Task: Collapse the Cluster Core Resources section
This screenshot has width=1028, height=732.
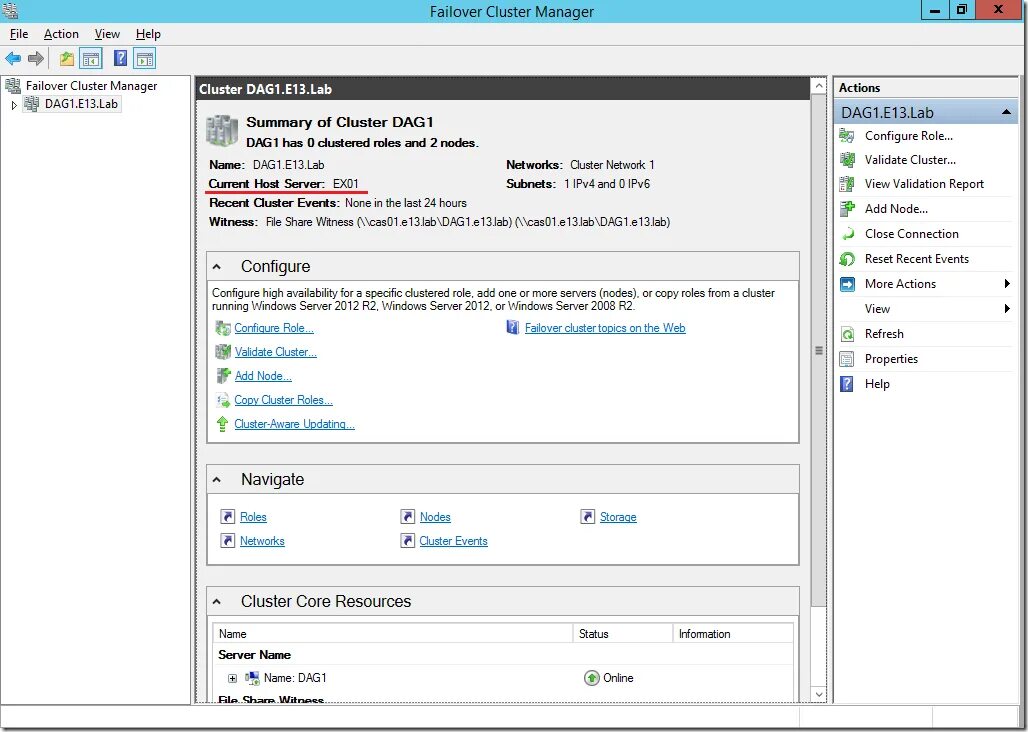Action: (x=217, y=602)
